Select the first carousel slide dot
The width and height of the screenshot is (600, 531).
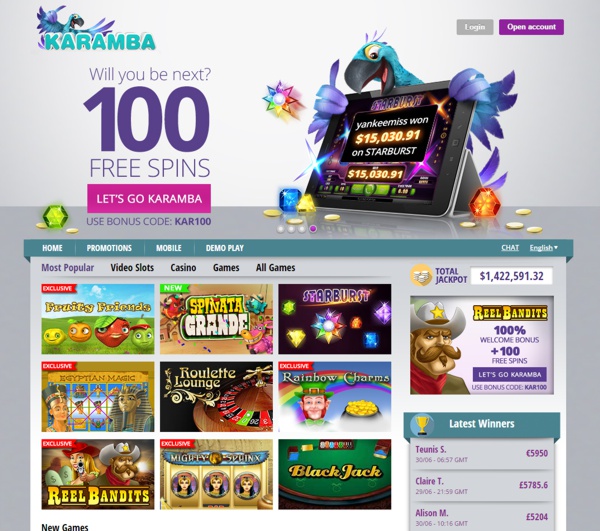tap(280, 229)
